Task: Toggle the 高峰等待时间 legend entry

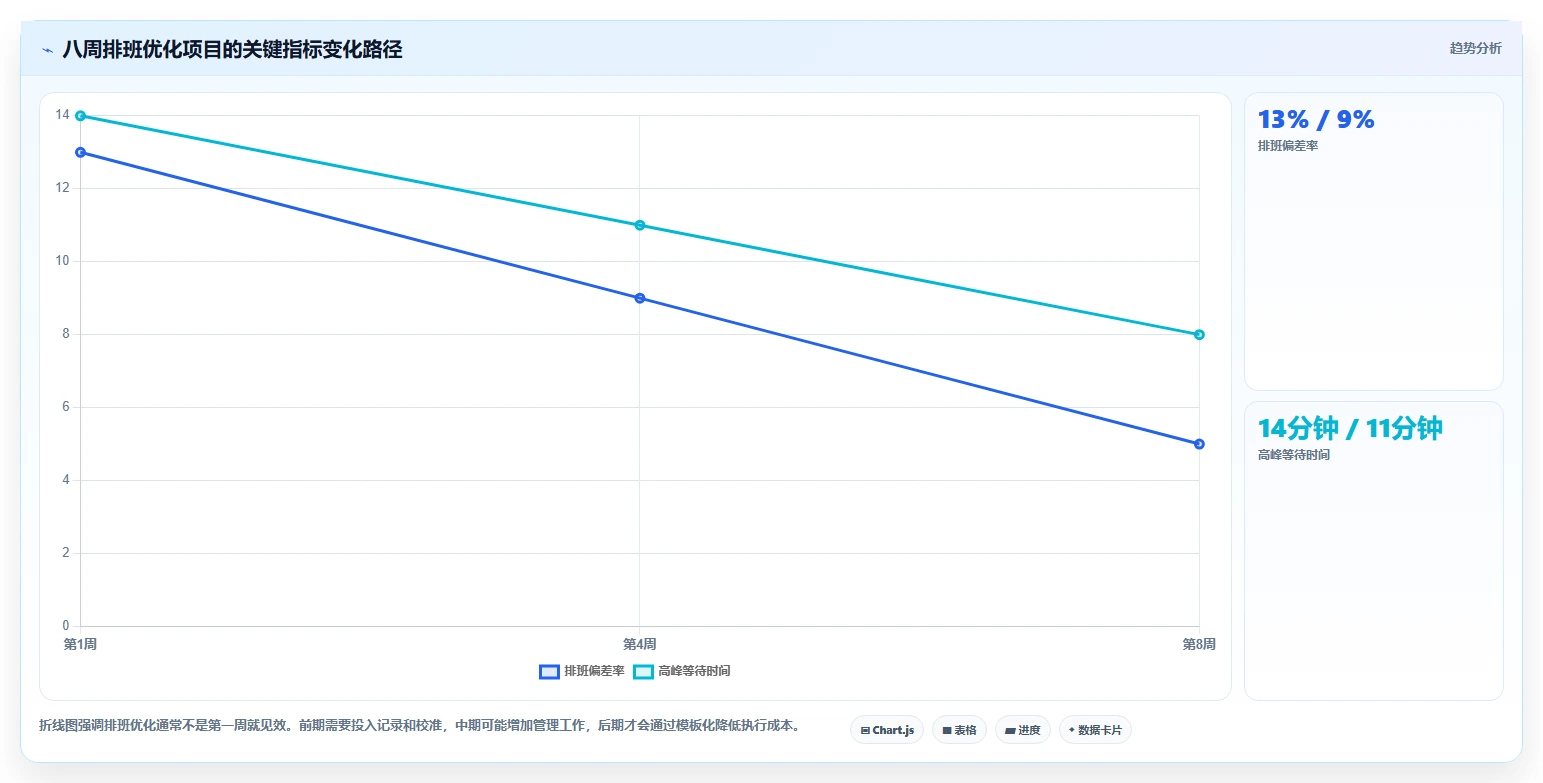Action: (682, 671)
